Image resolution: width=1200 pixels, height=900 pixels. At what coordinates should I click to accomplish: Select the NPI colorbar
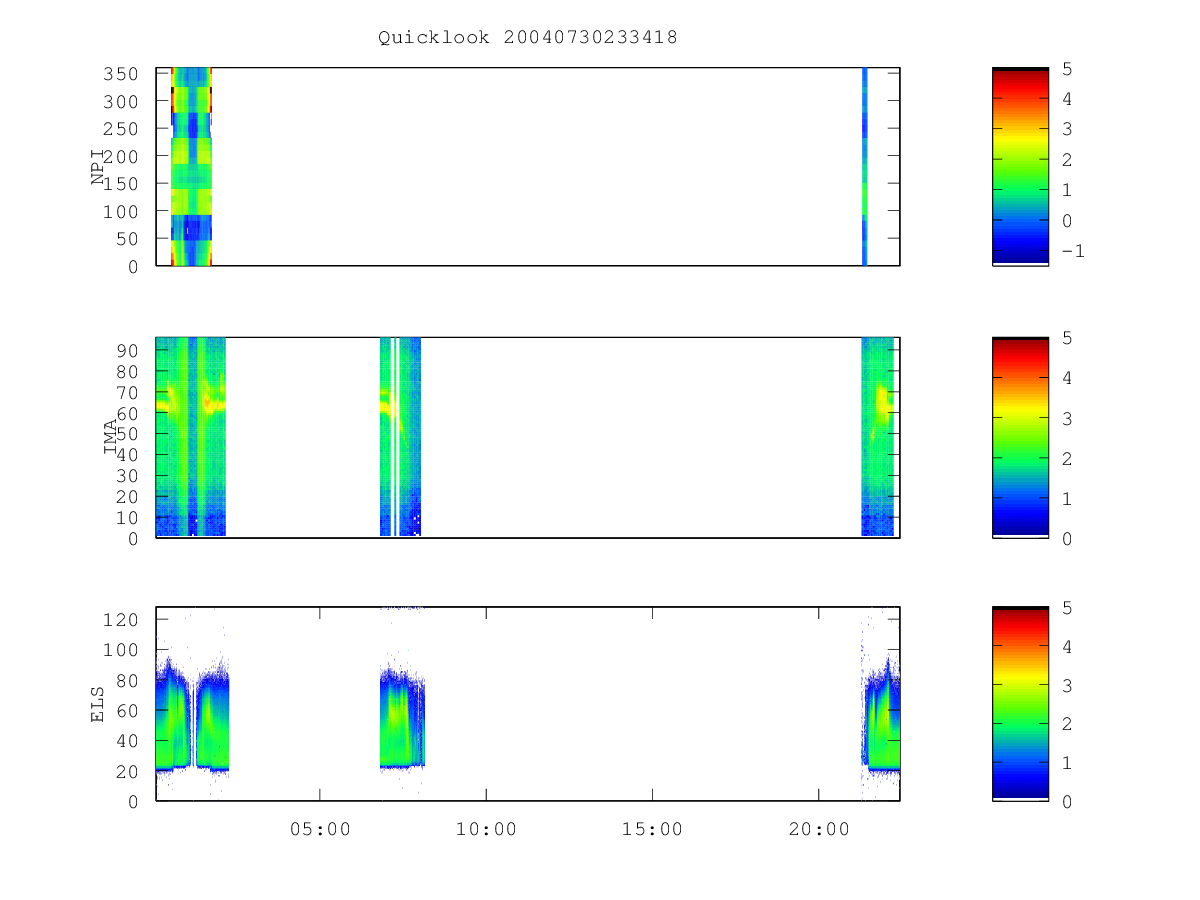pos(1020,166)
